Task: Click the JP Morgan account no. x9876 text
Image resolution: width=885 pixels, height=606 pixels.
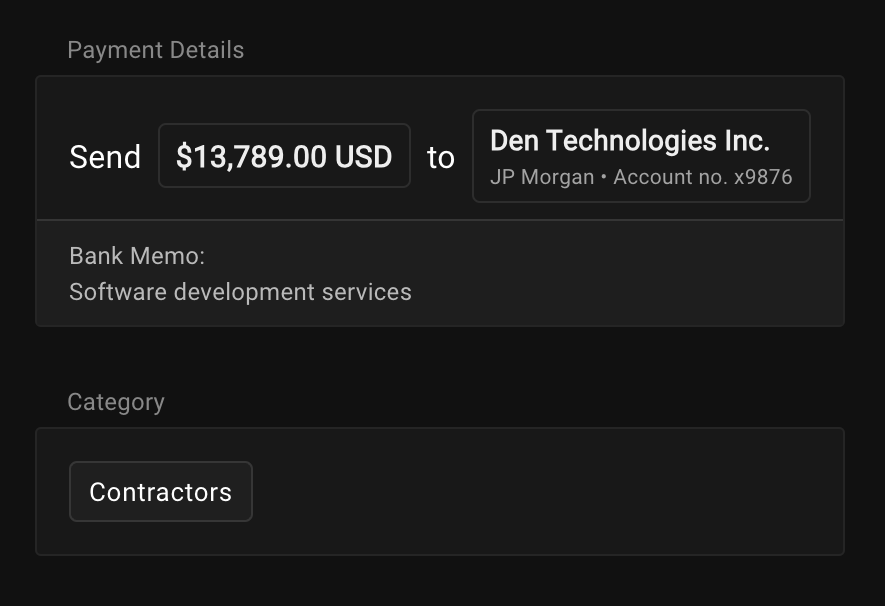Action: [641, 177]
